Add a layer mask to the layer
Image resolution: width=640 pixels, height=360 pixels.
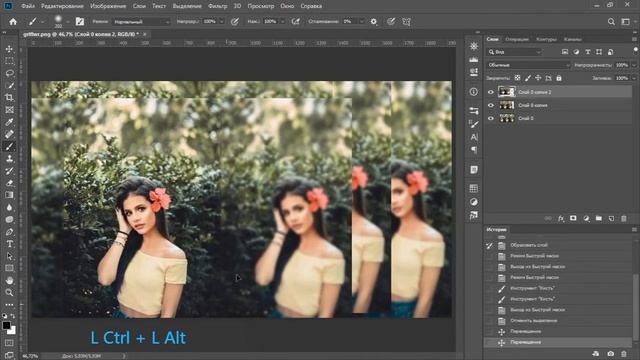click(x=573, y=219)
